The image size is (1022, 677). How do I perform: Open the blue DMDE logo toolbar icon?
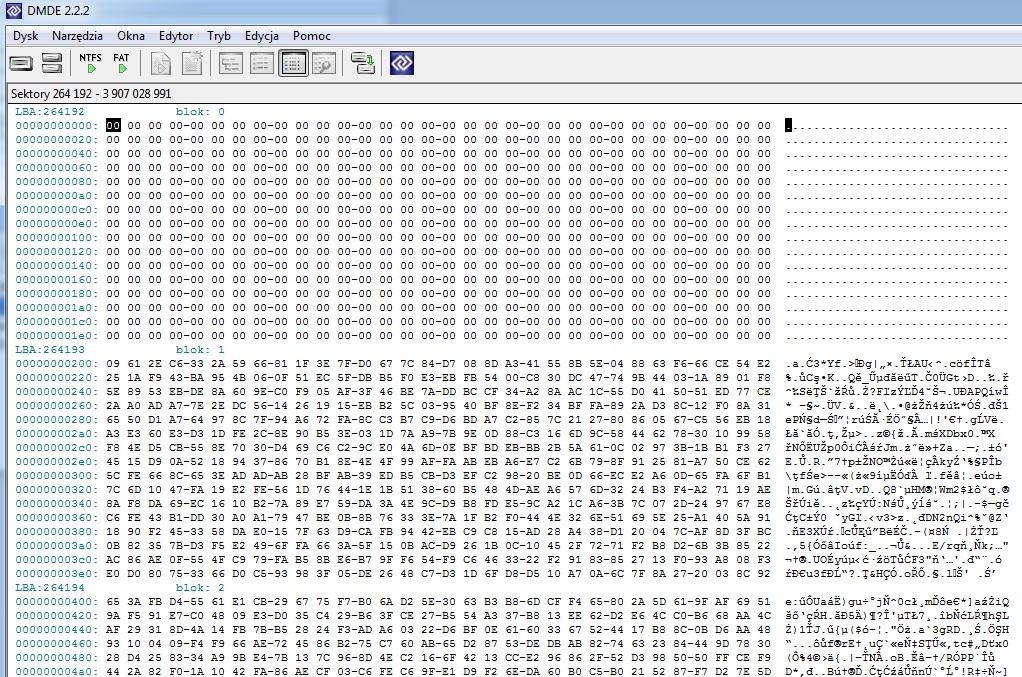tap(402, 63)
